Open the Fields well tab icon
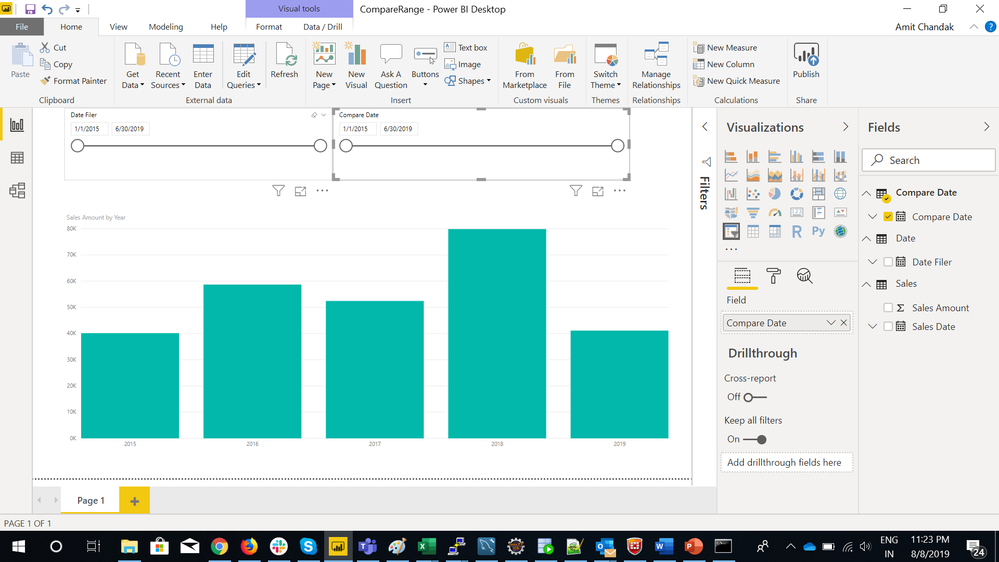The height and width of the screenshot is (562, 999). point(742,276)
